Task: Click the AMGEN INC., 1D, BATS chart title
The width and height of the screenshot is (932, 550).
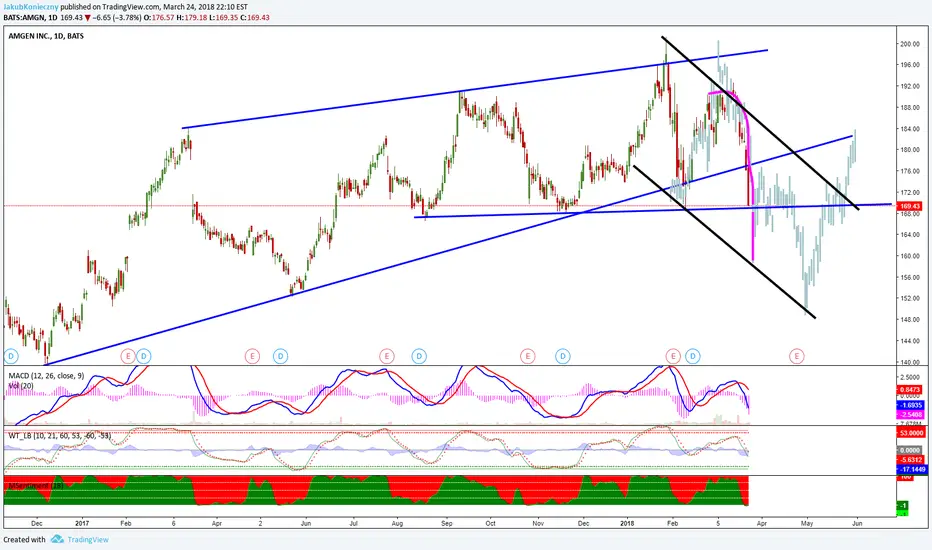Action: 46,36
